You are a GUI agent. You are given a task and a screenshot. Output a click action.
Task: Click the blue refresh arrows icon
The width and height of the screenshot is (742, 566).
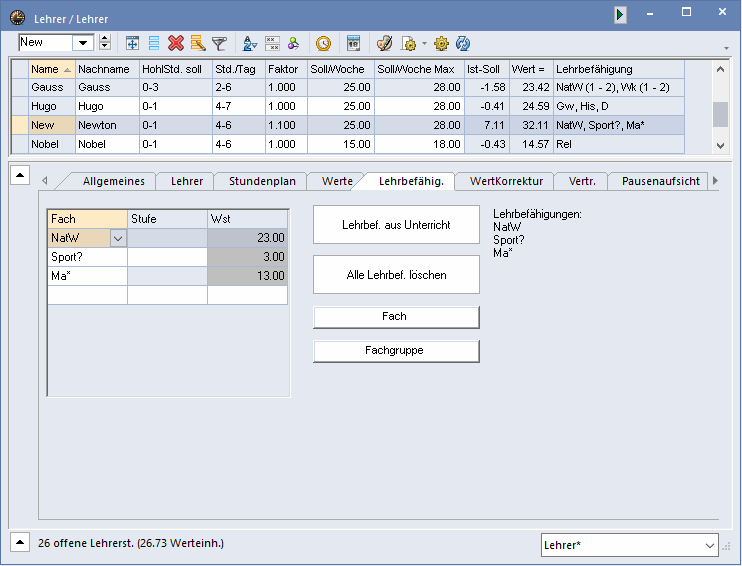click(463, 44)
